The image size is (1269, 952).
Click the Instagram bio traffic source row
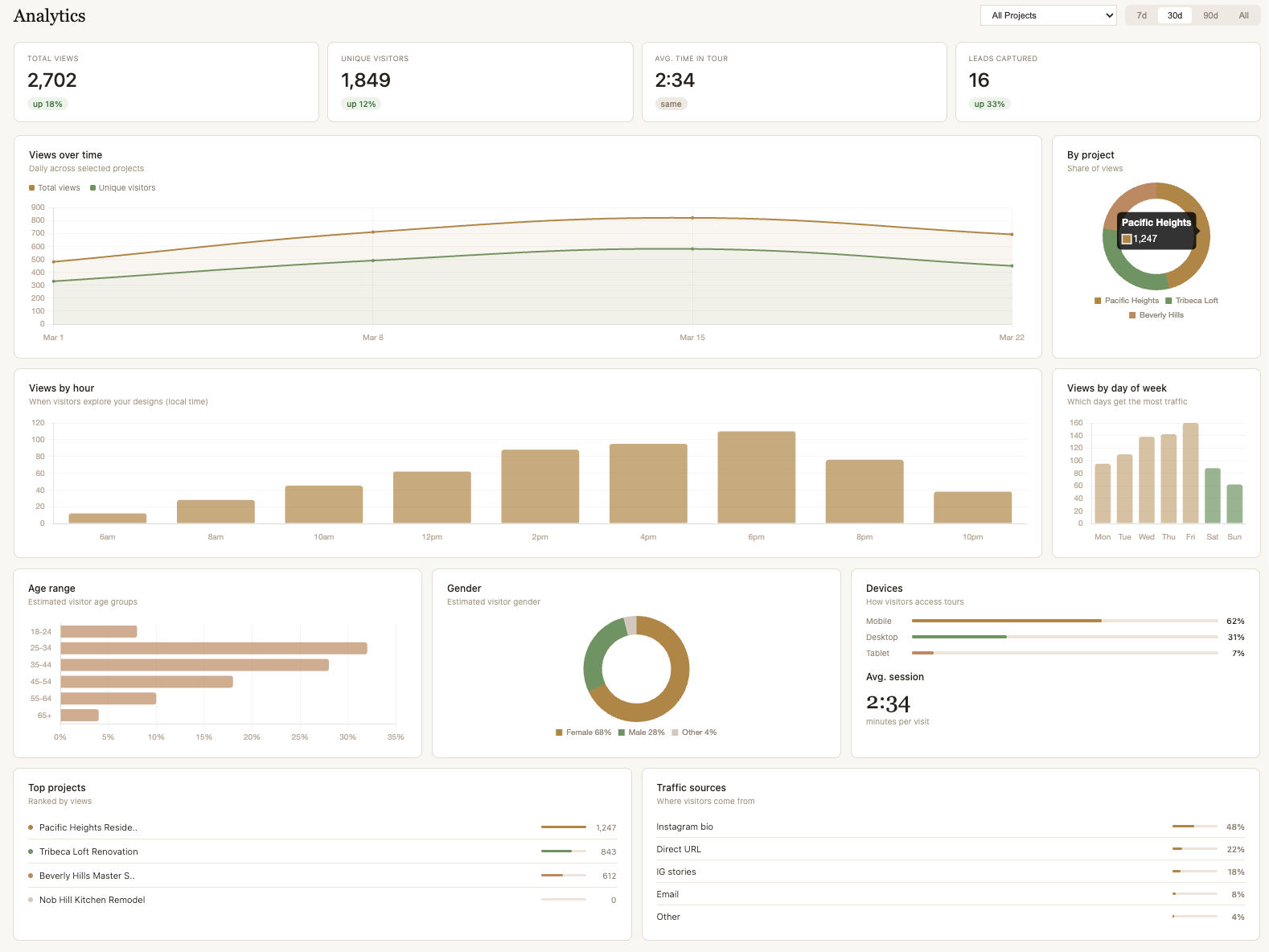[951, 827]
